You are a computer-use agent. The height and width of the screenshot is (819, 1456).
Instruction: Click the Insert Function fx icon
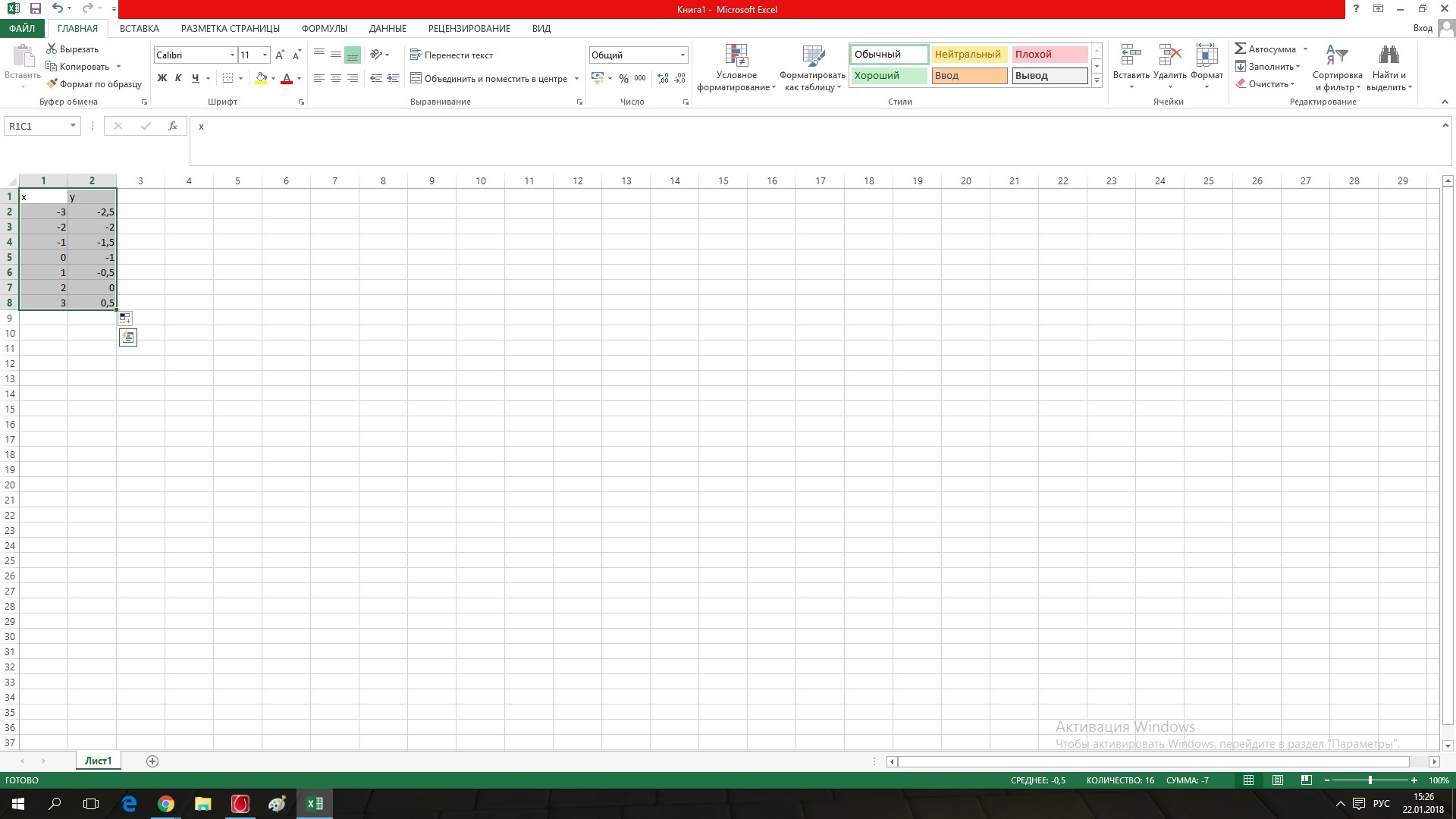point(173,126)
